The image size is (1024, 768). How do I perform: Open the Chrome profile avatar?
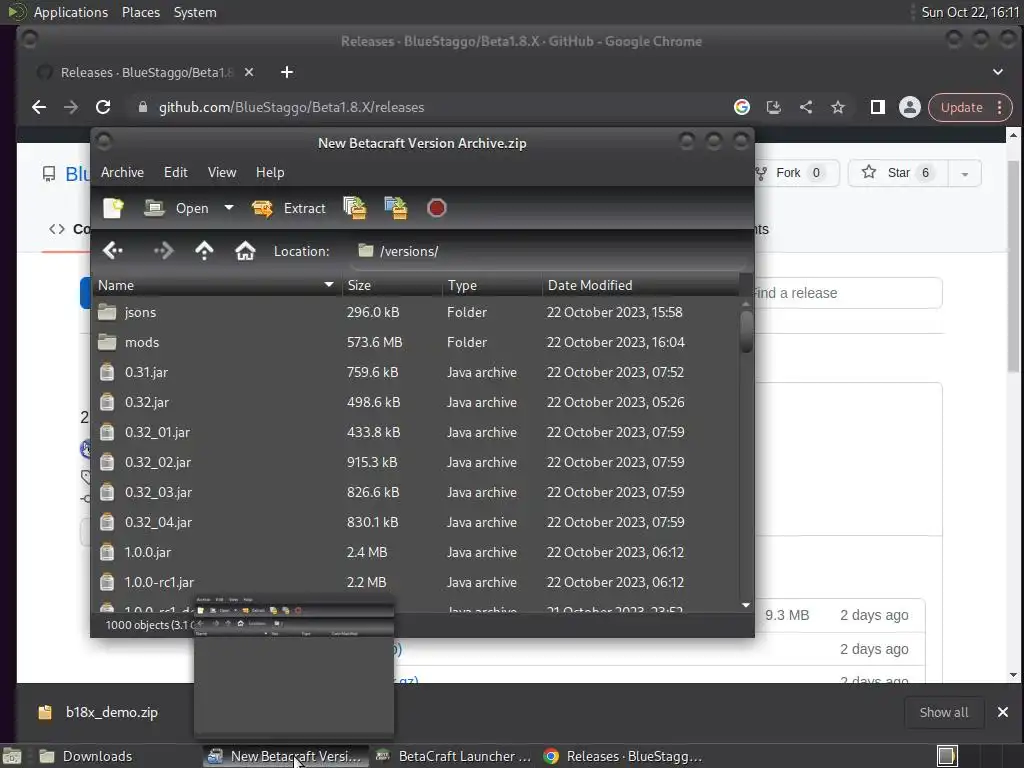point(910,107)
